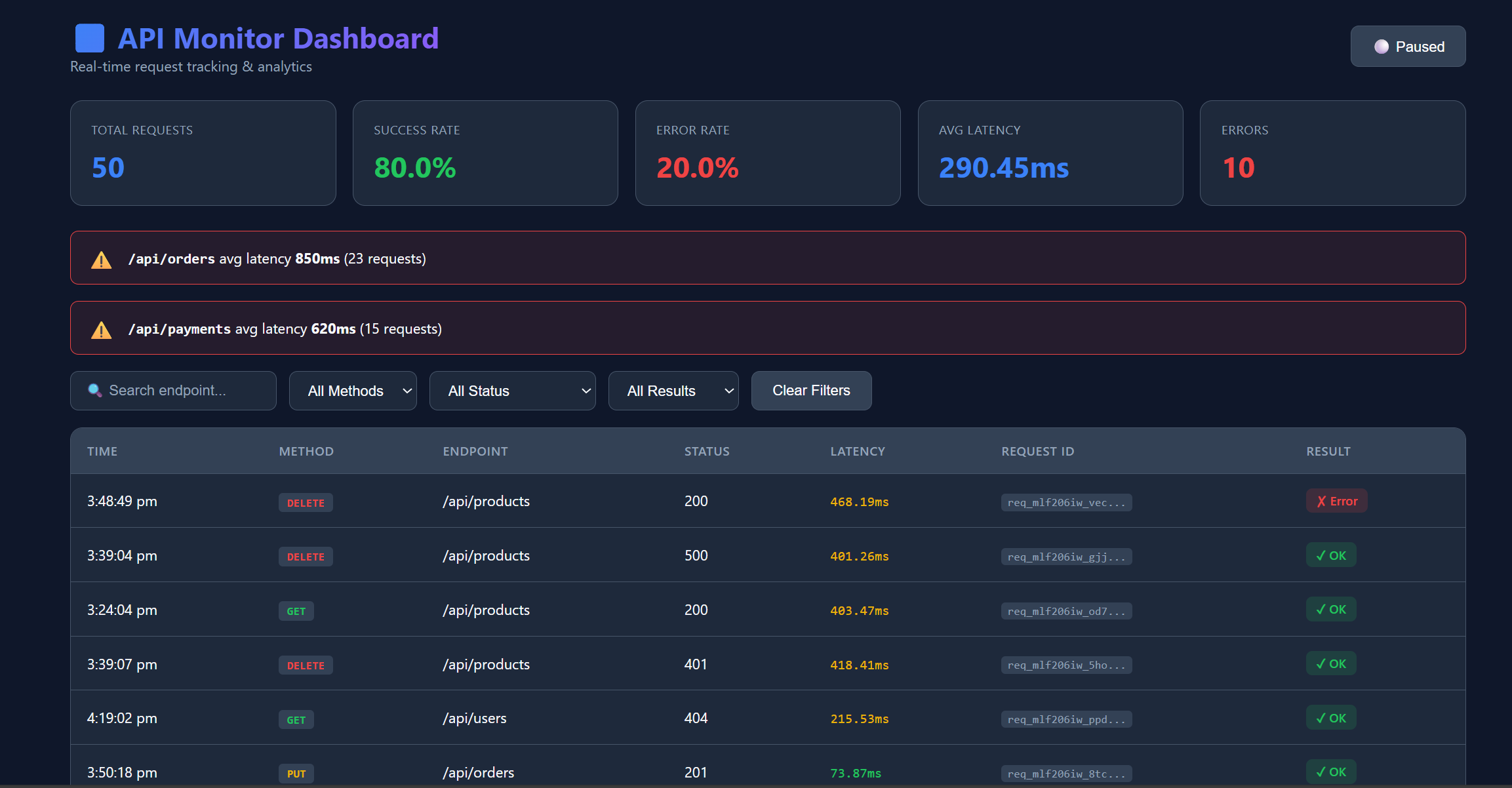The width and height of the screenshot is (1512, 788).
Task: Click the status dot inside the Paused button
Action: (1382, 46)
